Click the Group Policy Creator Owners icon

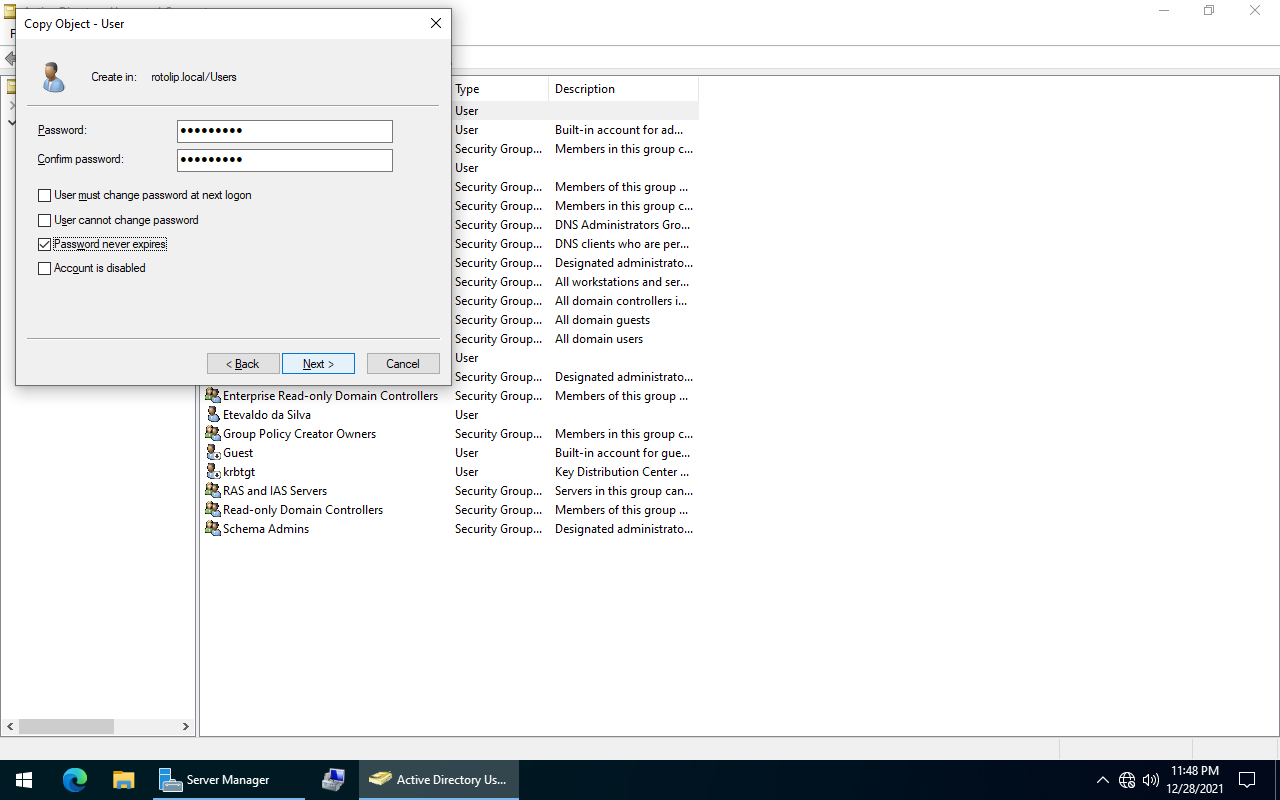tap(213, 434)
